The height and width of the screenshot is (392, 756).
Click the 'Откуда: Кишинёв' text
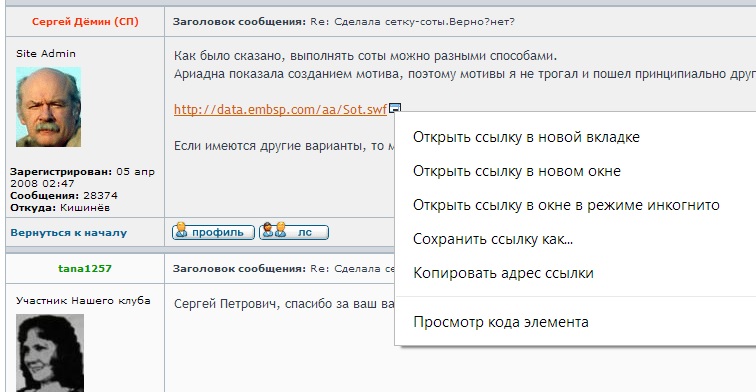click(60, 208)
